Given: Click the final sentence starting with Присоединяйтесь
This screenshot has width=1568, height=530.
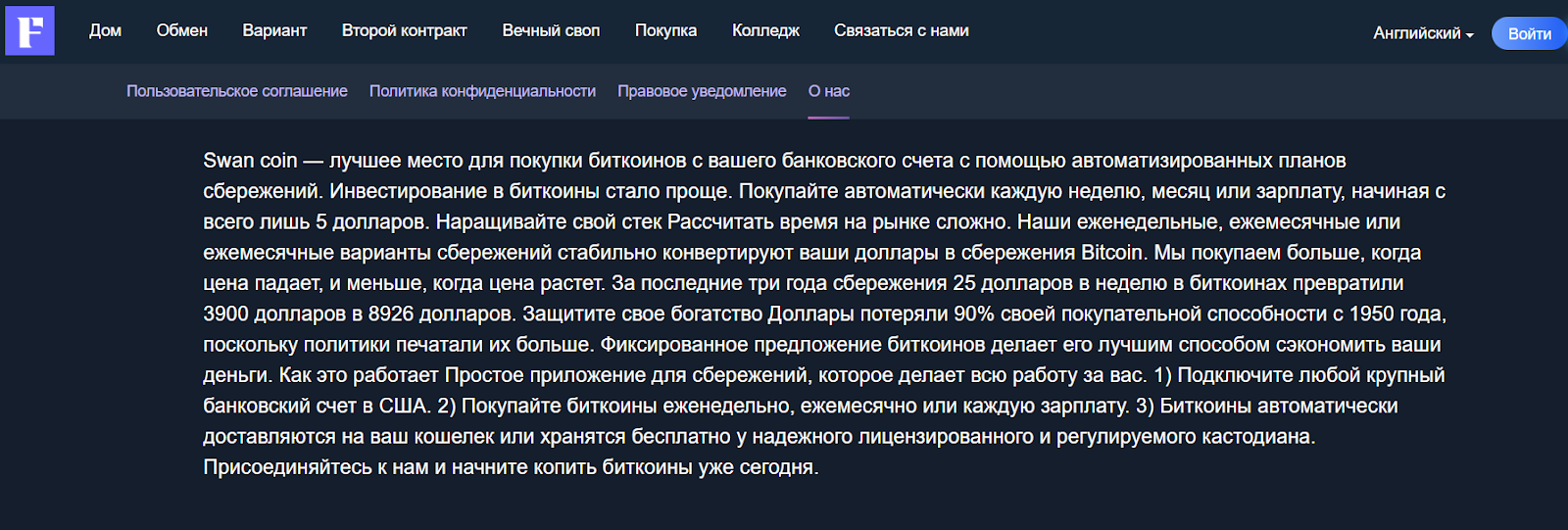Looking at the screenshot, I should click(510, 467).
